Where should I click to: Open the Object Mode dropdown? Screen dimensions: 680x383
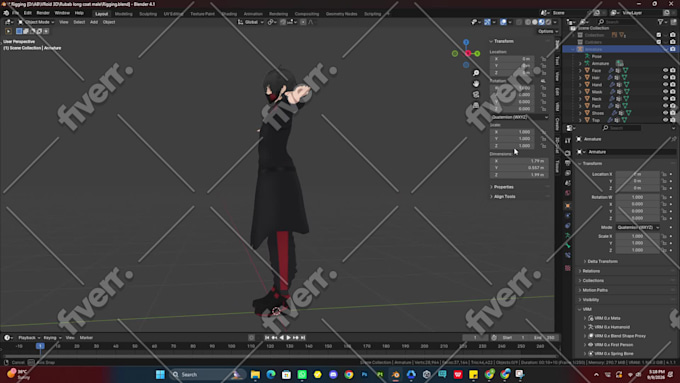point(36,22)
